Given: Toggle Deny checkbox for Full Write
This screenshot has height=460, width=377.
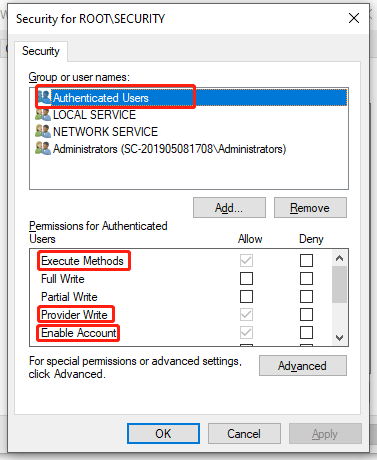Looking at the screenshot, I should (x=306, y=278).
